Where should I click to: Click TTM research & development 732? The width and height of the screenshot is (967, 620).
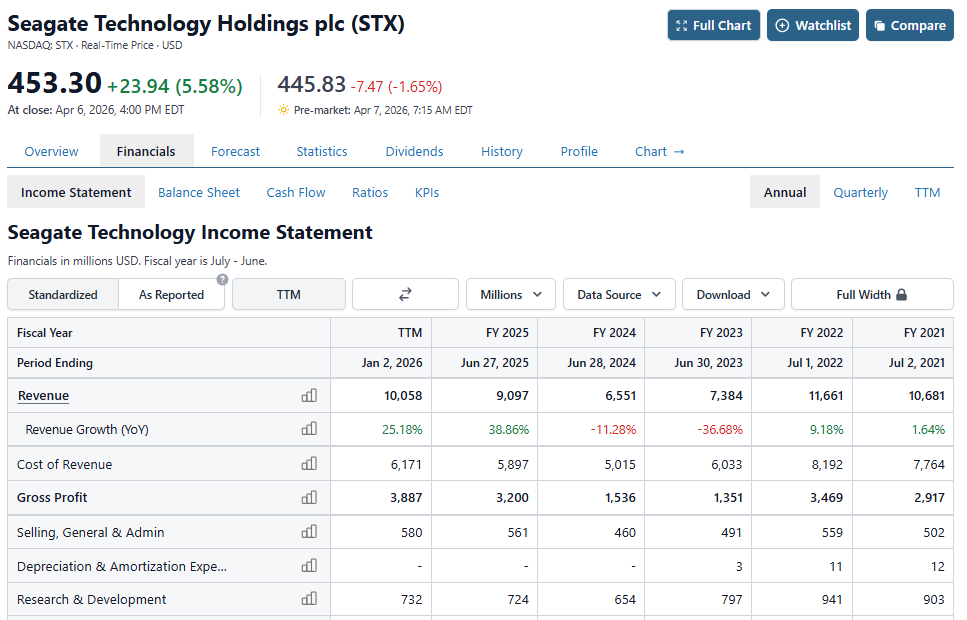[411, 600]
